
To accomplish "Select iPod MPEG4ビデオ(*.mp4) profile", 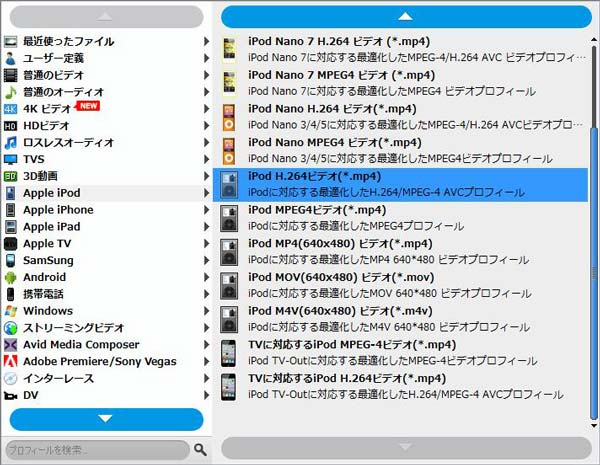I will click(x=400, y=219).
